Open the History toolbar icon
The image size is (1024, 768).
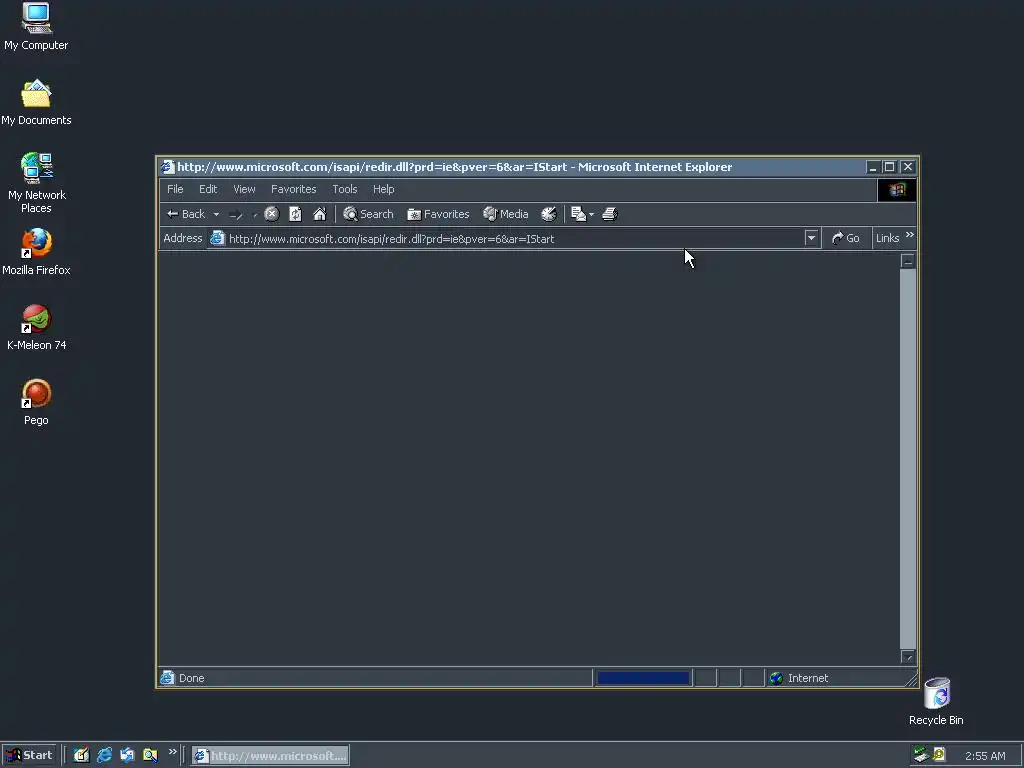[549, 214]
